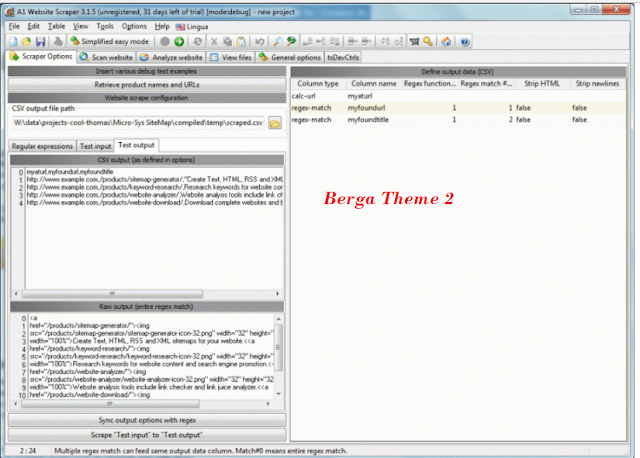Click the gray stop scan circle icon
The height and width of the screenshot is (458, 640).
click(165, 42)
